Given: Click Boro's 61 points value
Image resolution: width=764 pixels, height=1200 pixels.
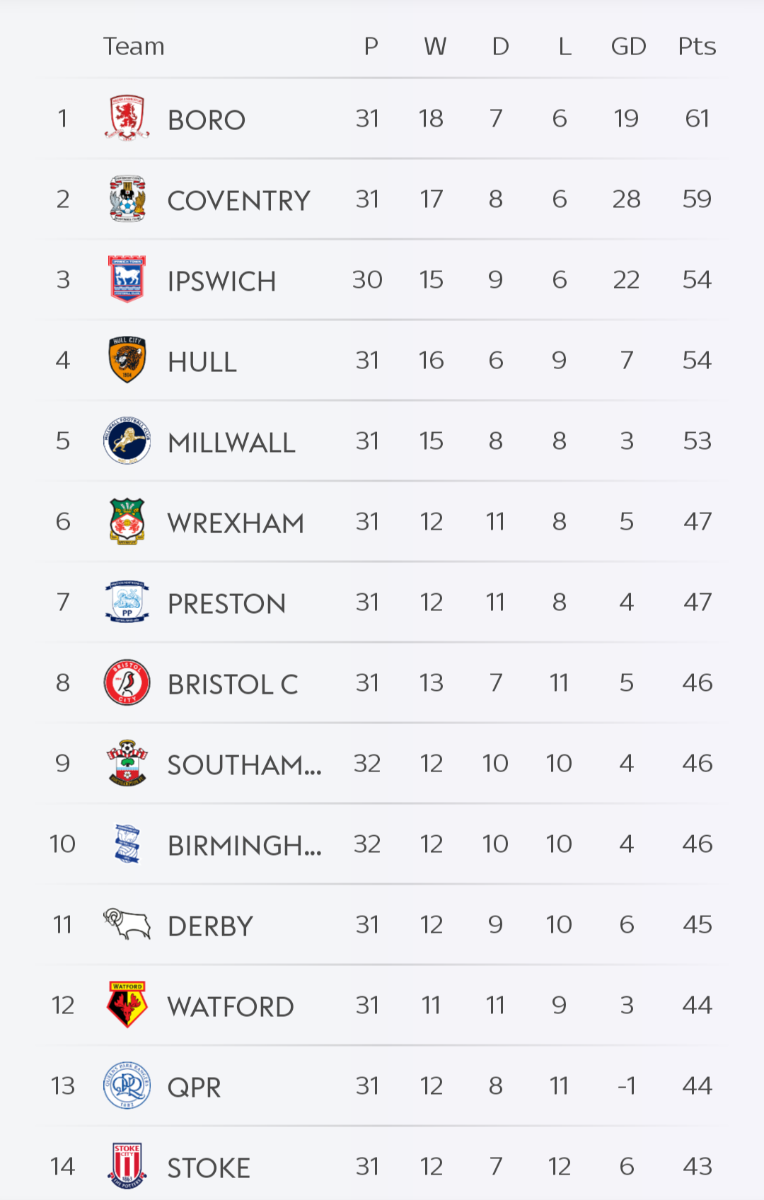Looking at the screenshot, I should pyautogui.click(x=697, y=119).
